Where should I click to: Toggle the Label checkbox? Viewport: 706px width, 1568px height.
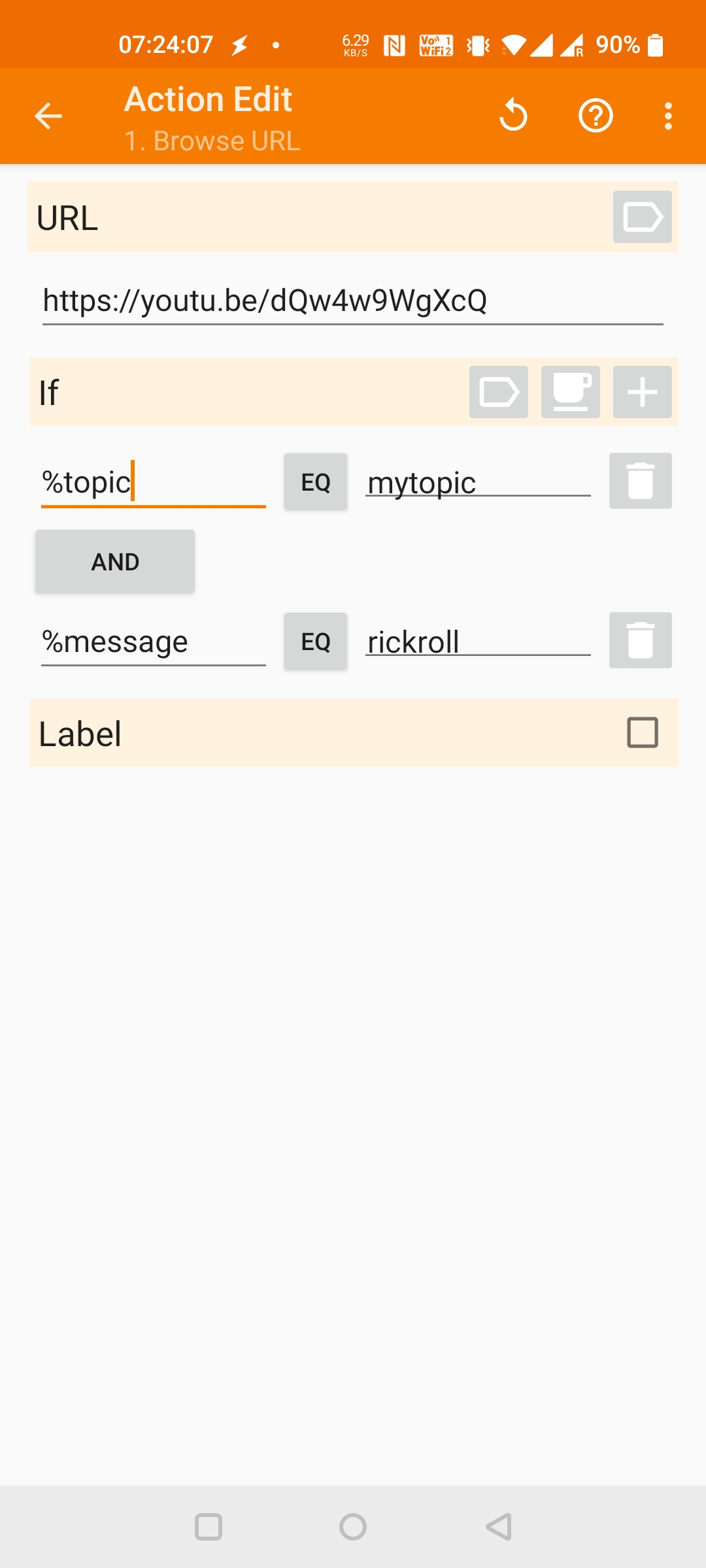(642, 732)
